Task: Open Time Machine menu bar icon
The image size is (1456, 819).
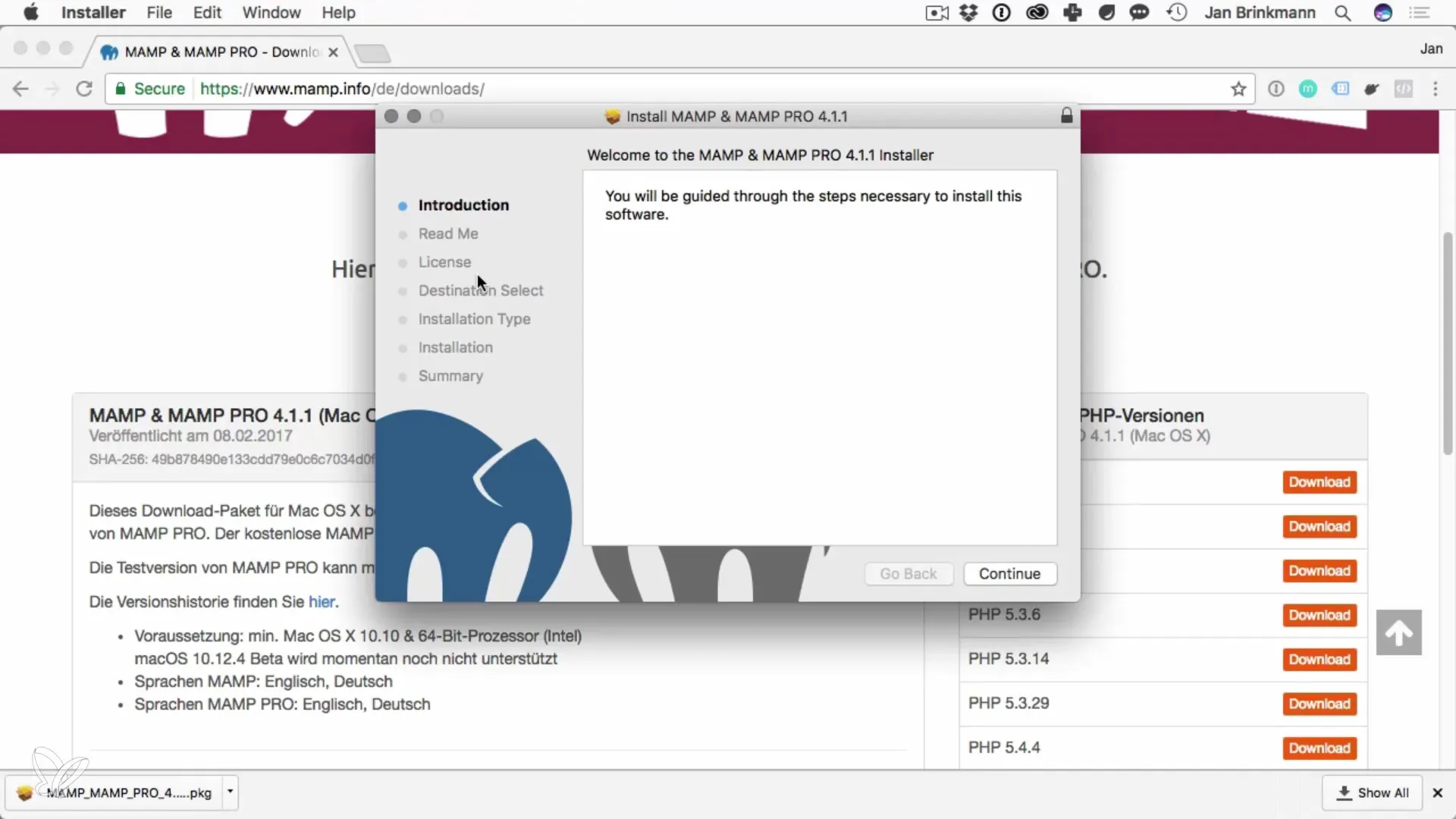Action: point(1177,12)
